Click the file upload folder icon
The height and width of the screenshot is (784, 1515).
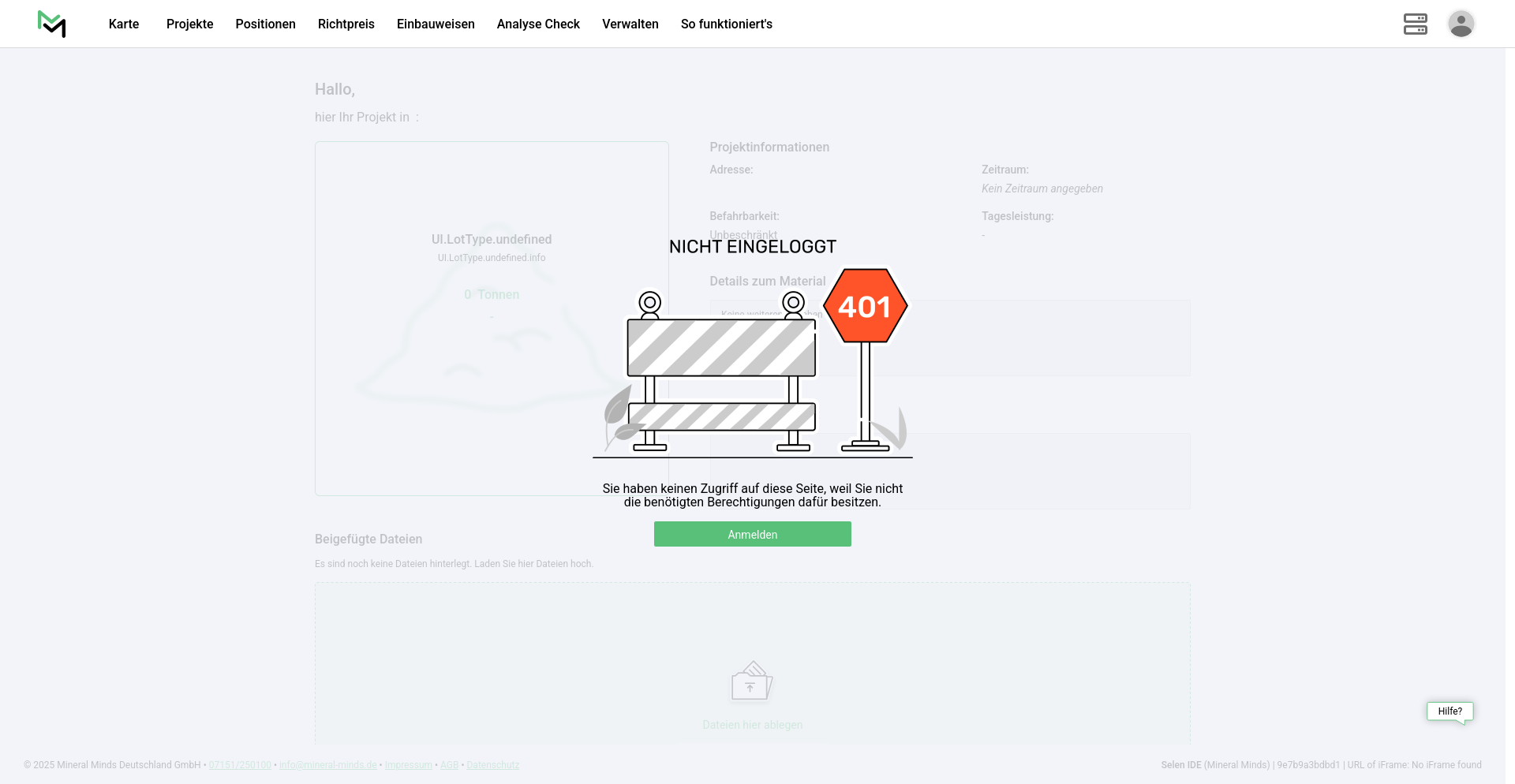click(x=751, y=681)
